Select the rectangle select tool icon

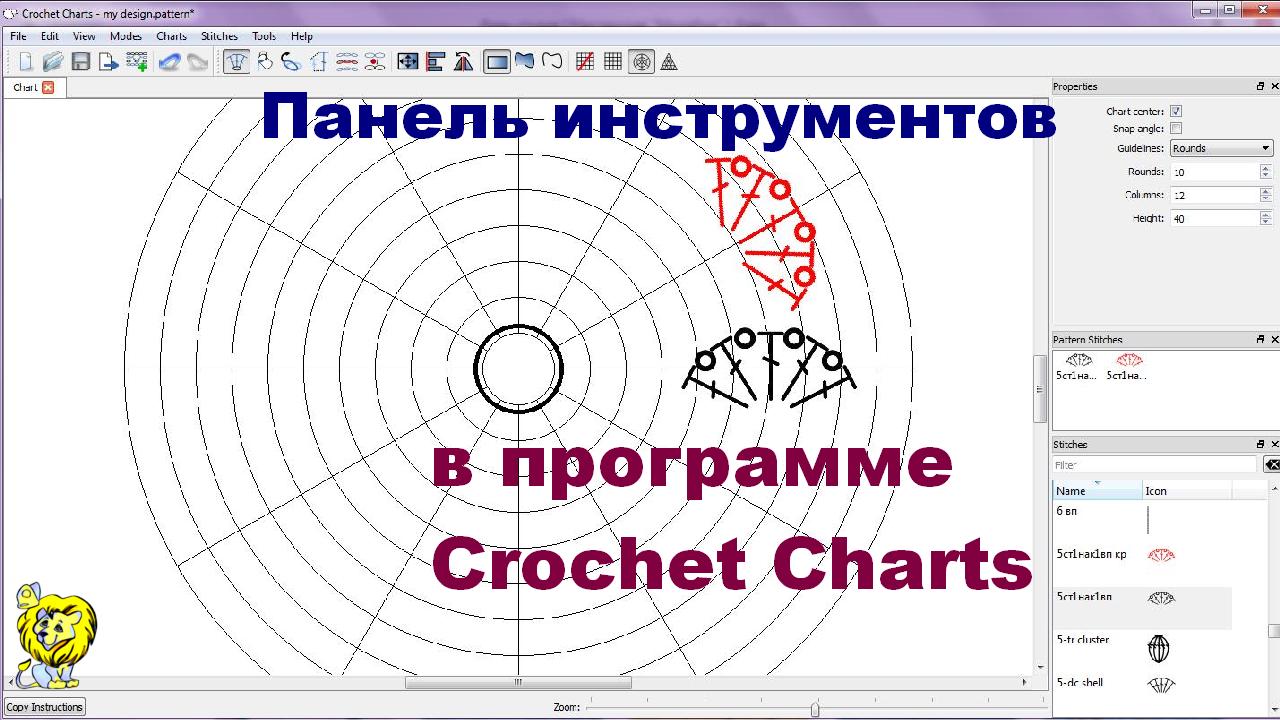(497, 62)
